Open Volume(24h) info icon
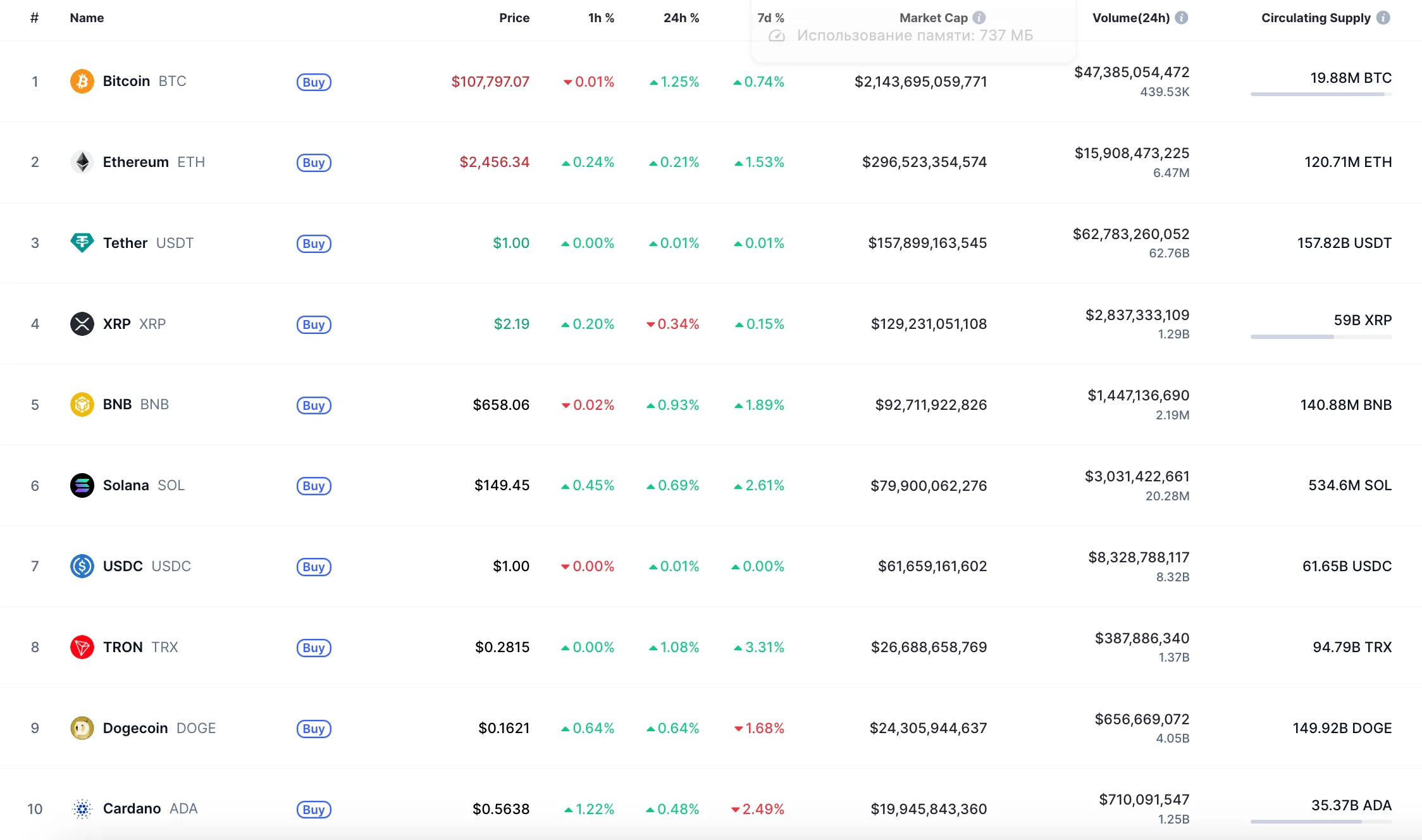 coord(1181,18)
